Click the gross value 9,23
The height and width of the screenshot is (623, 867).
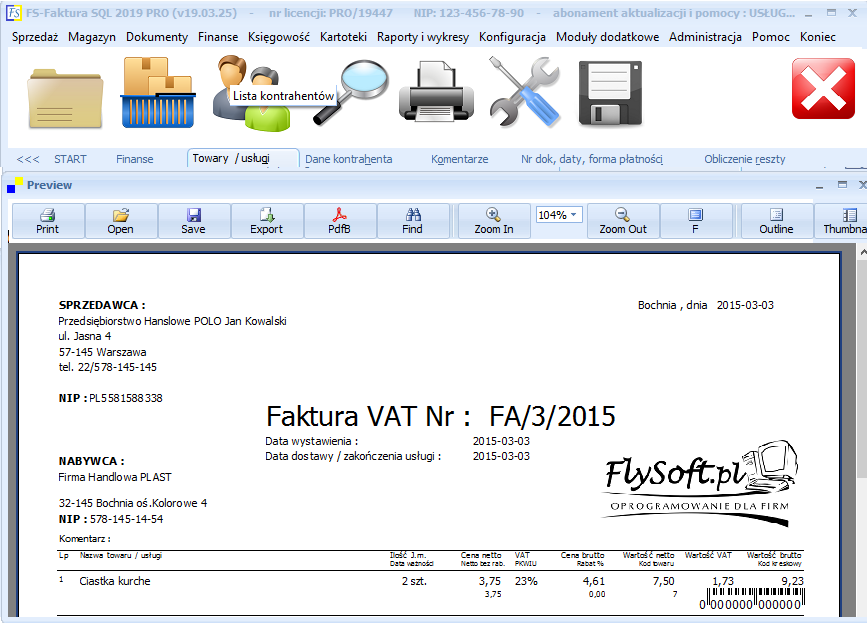point(792,581)
